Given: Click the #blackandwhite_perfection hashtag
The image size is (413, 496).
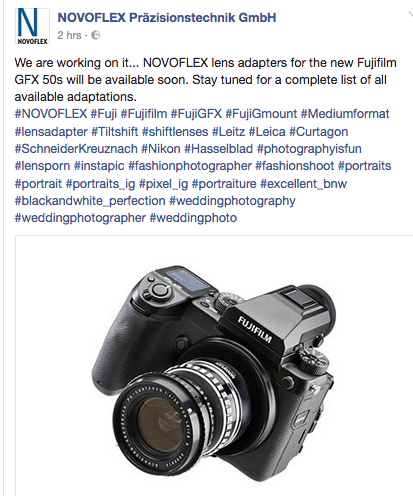Looking at the screenshot, I should [x=90, y=201].
